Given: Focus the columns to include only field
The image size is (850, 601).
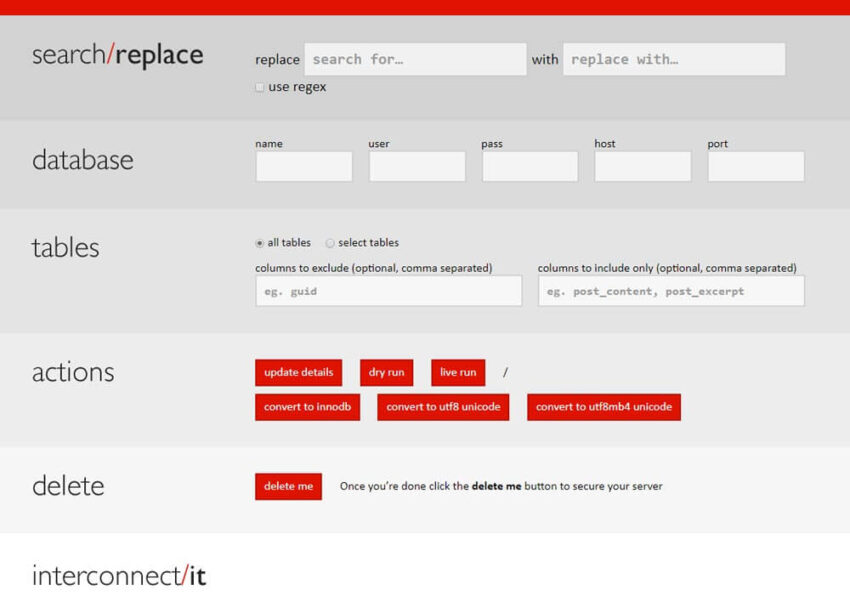Looking at the screenshot, I should click(x=671, y=290).
